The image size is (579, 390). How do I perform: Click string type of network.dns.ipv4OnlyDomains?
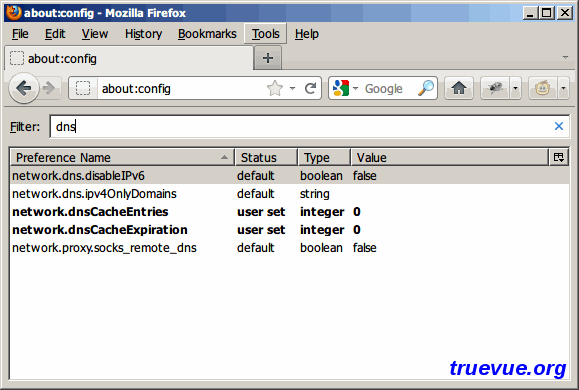point(315,194)
